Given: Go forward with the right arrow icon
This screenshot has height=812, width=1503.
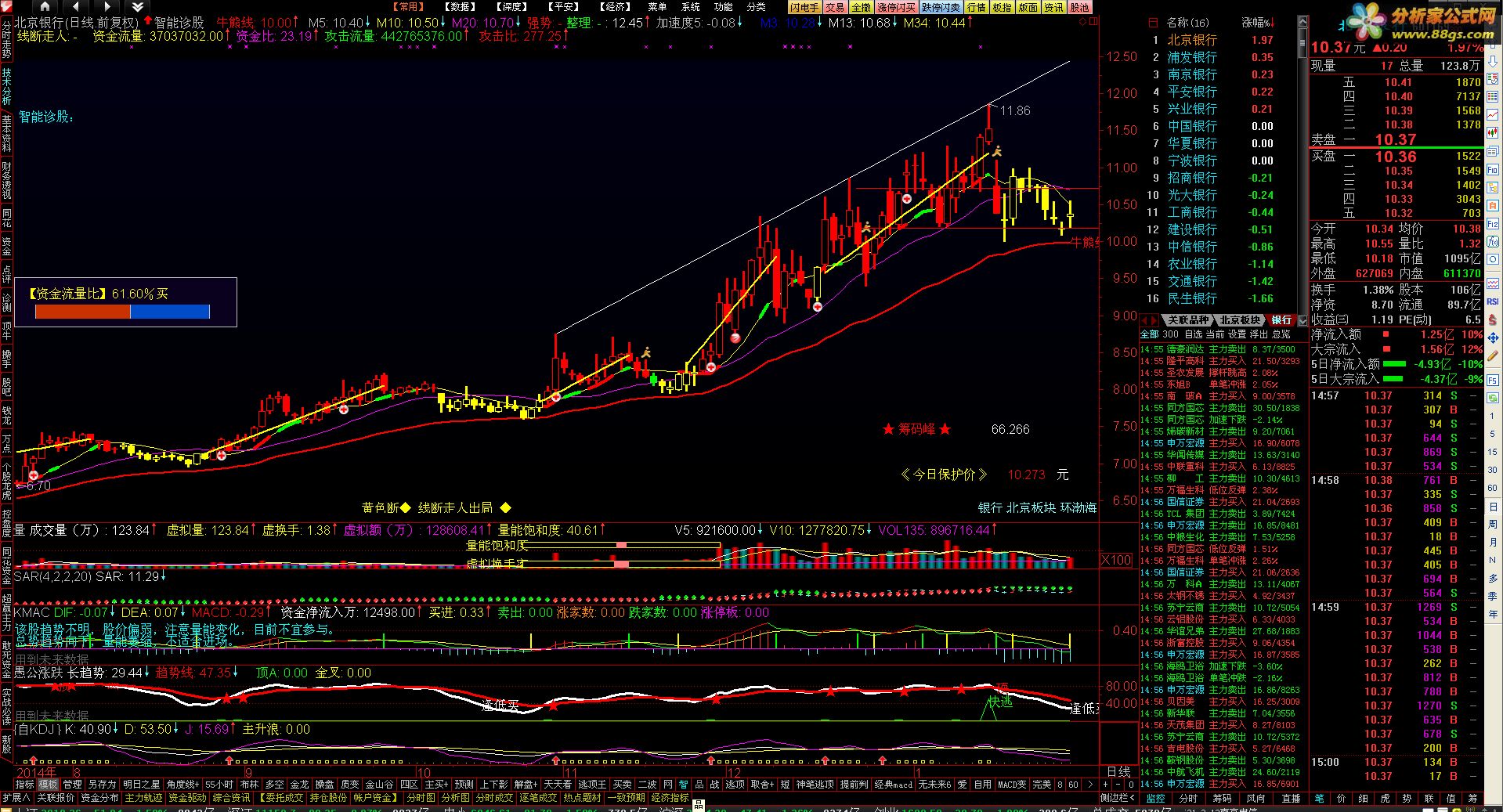Looking at the screenshot, I should click(x=107, y=6).
